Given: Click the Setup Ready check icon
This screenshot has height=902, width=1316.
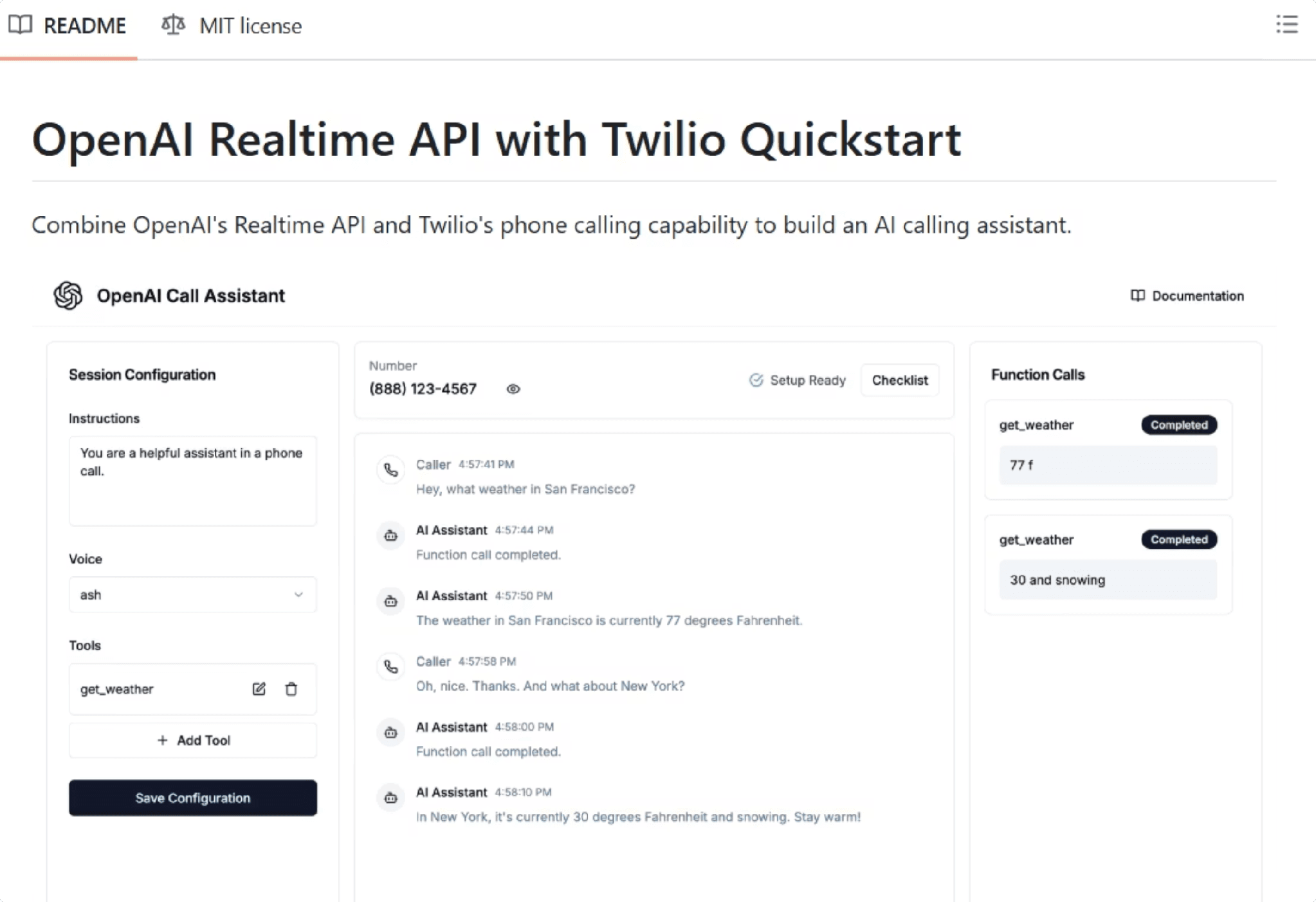Looking at the screenshot, I should coord(756,380).
